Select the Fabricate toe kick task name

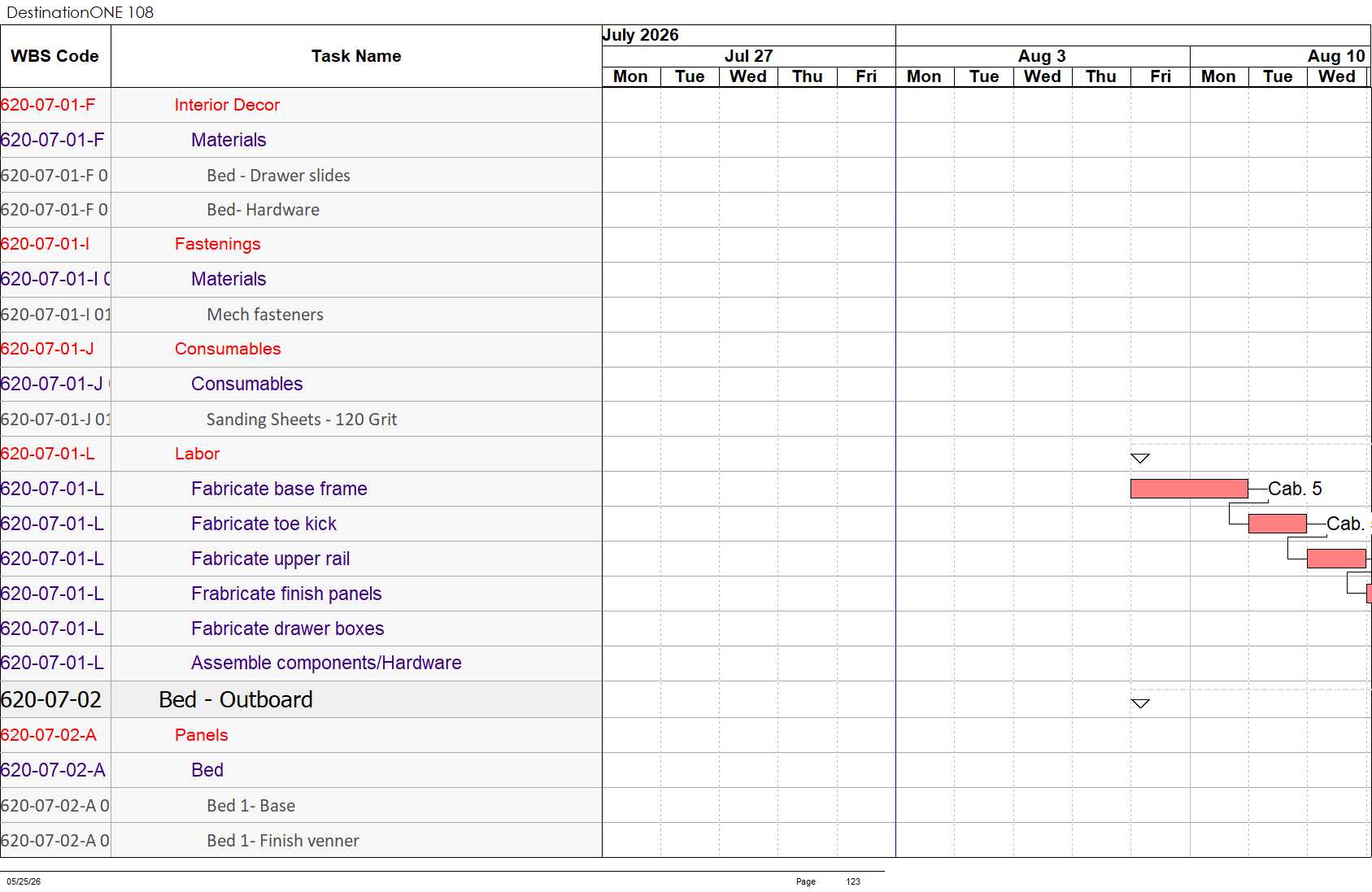(264, 524)
